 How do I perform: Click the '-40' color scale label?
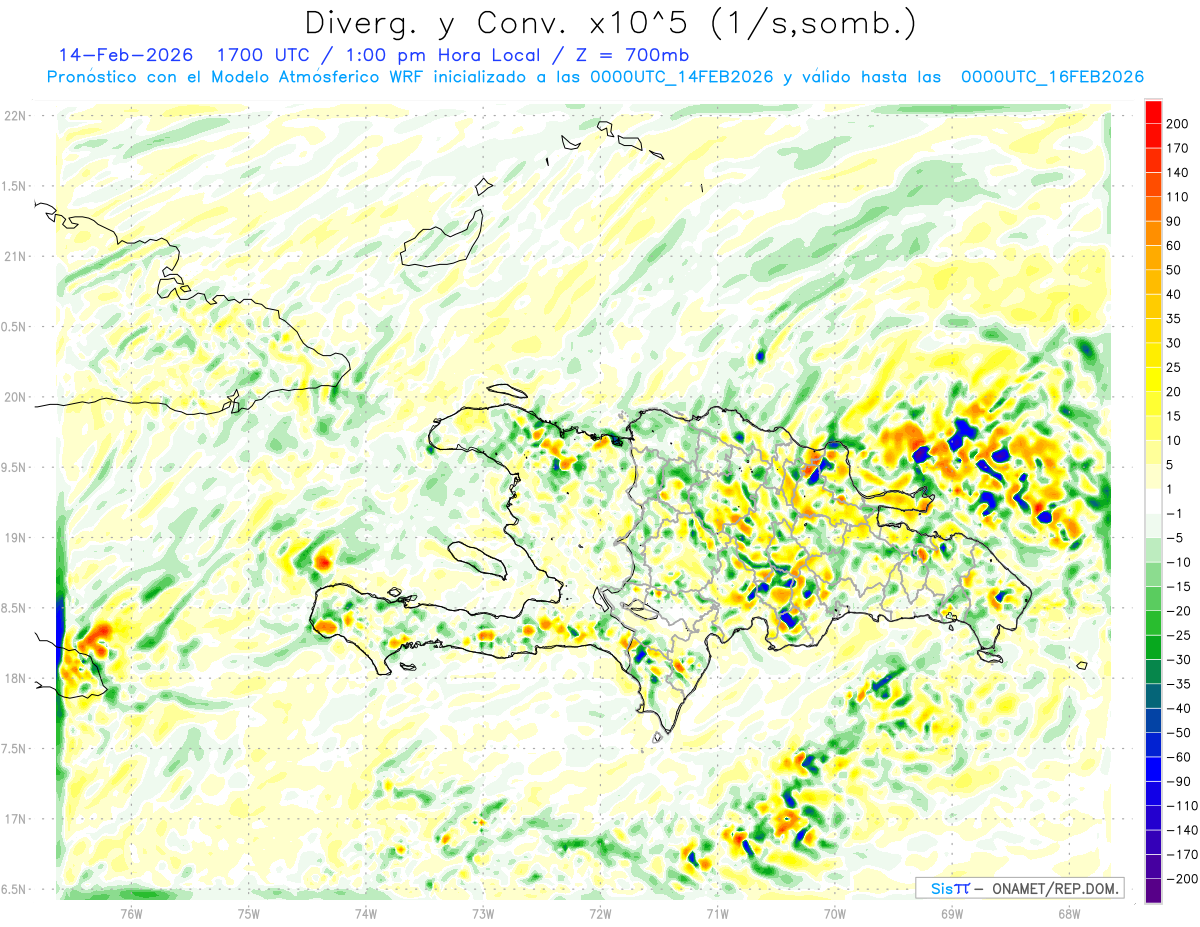point(1179,708)
